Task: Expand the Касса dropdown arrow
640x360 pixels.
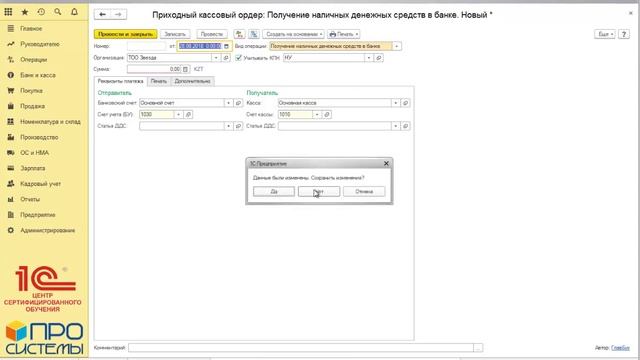Action: 396,103
